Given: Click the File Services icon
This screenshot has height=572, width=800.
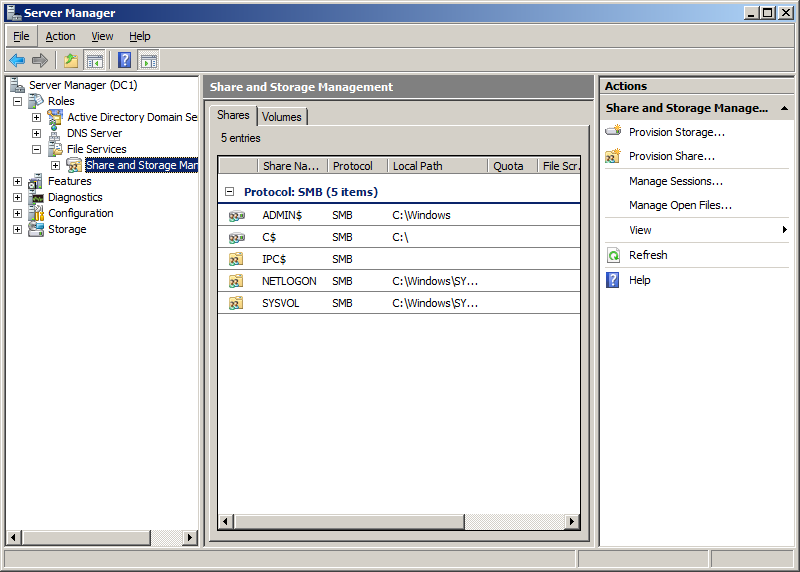Looking at the screenshot, I should (x=55, y=149).
